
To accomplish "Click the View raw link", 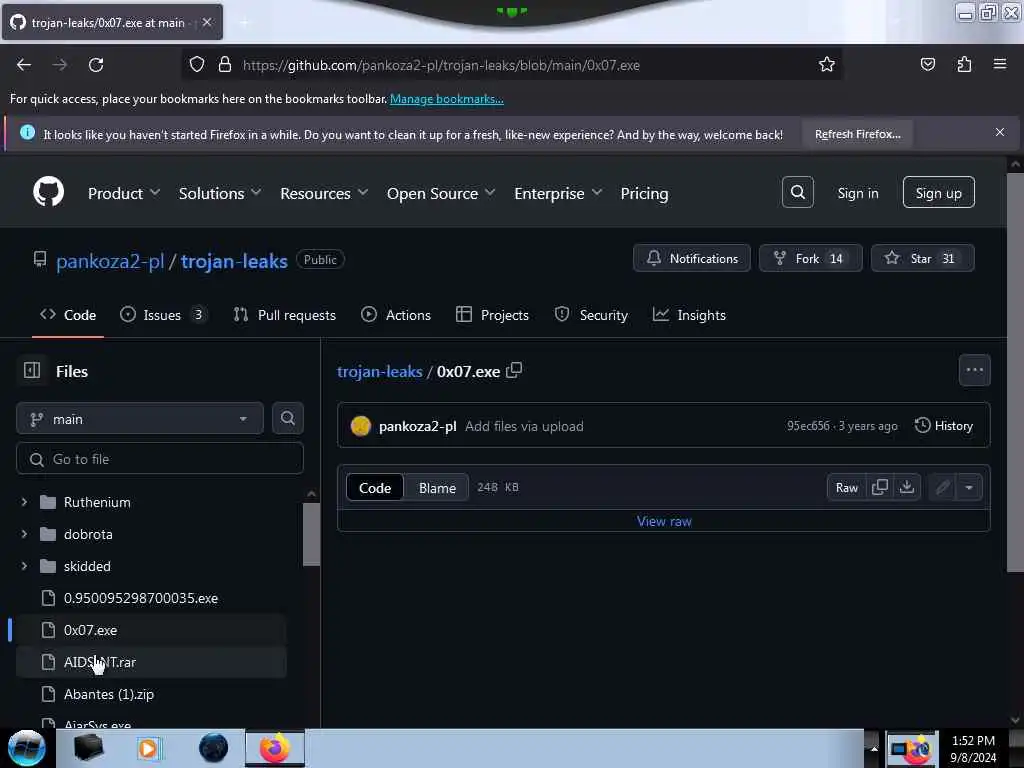I will tap(664, 521).
